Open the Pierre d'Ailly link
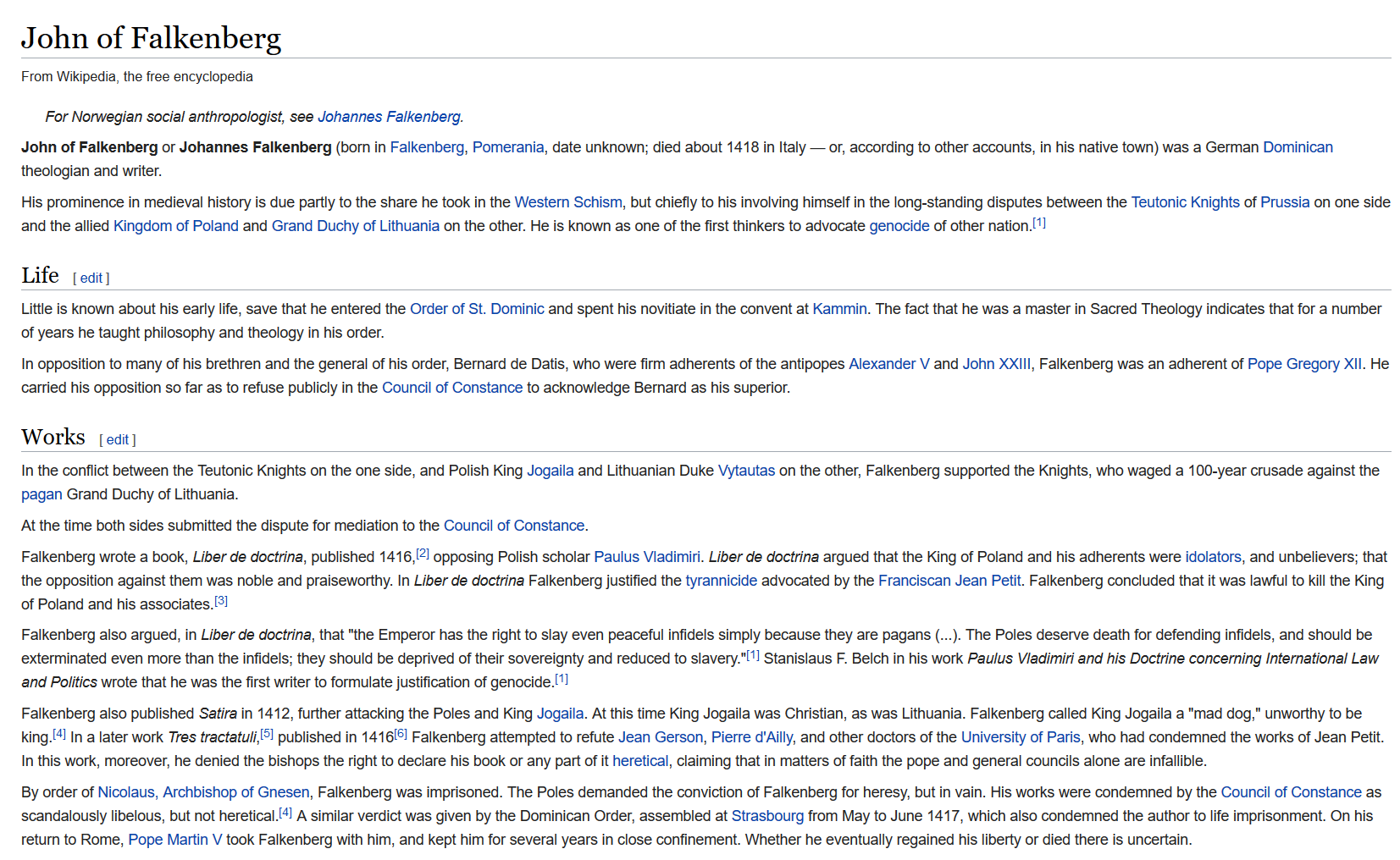Viewport: 1400px width, 860px height. 752,737
